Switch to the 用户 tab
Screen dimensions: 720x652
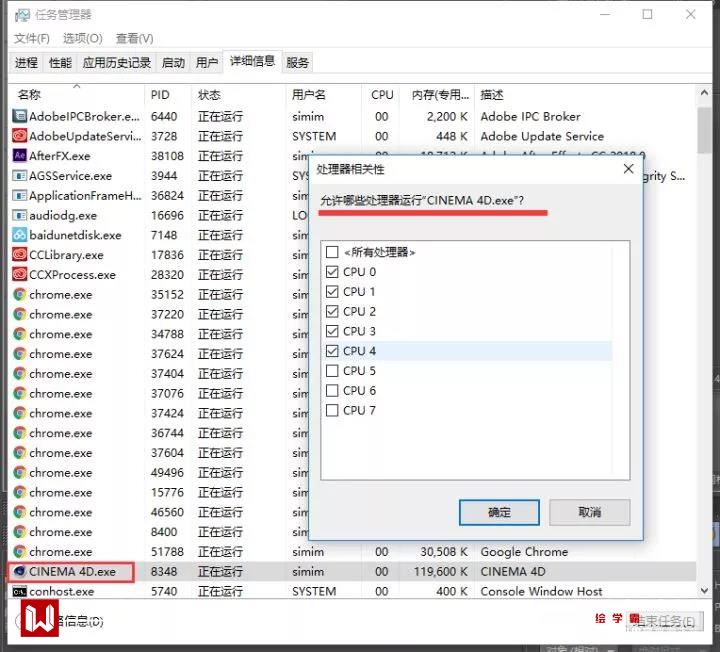(x=207, y=62)
